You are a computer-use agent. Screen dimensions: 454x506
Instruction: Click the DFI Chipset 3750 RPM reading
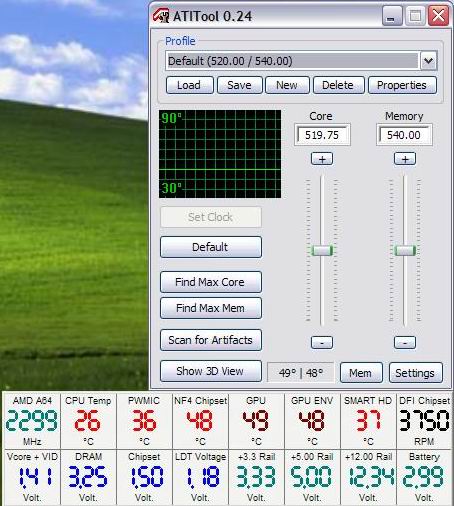click(424, 421)
